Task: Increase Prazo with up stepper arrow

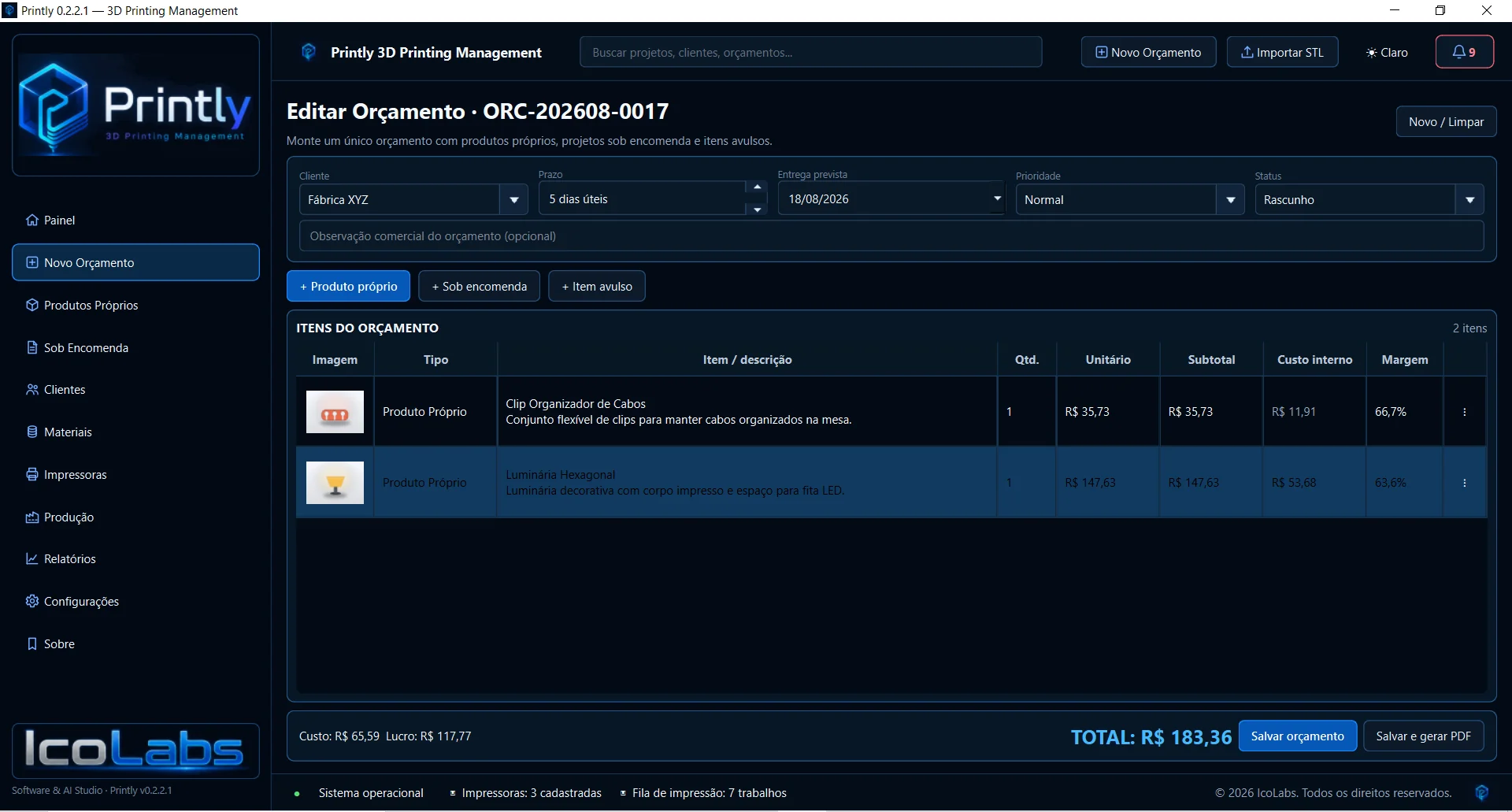Action: pyautogui.click(x=757, y=188)
